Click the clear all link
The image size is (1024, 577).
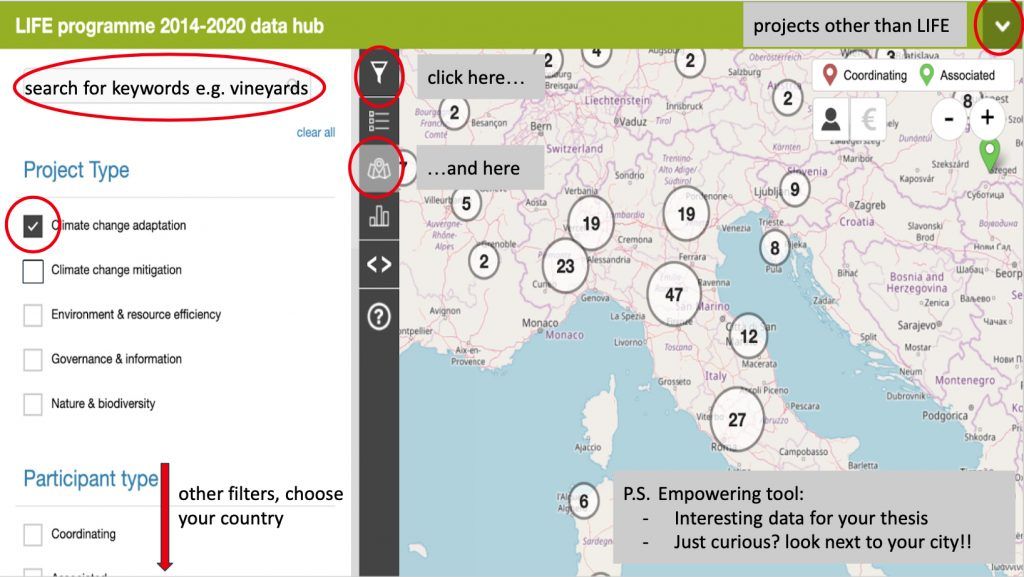[x=316, y=133]
